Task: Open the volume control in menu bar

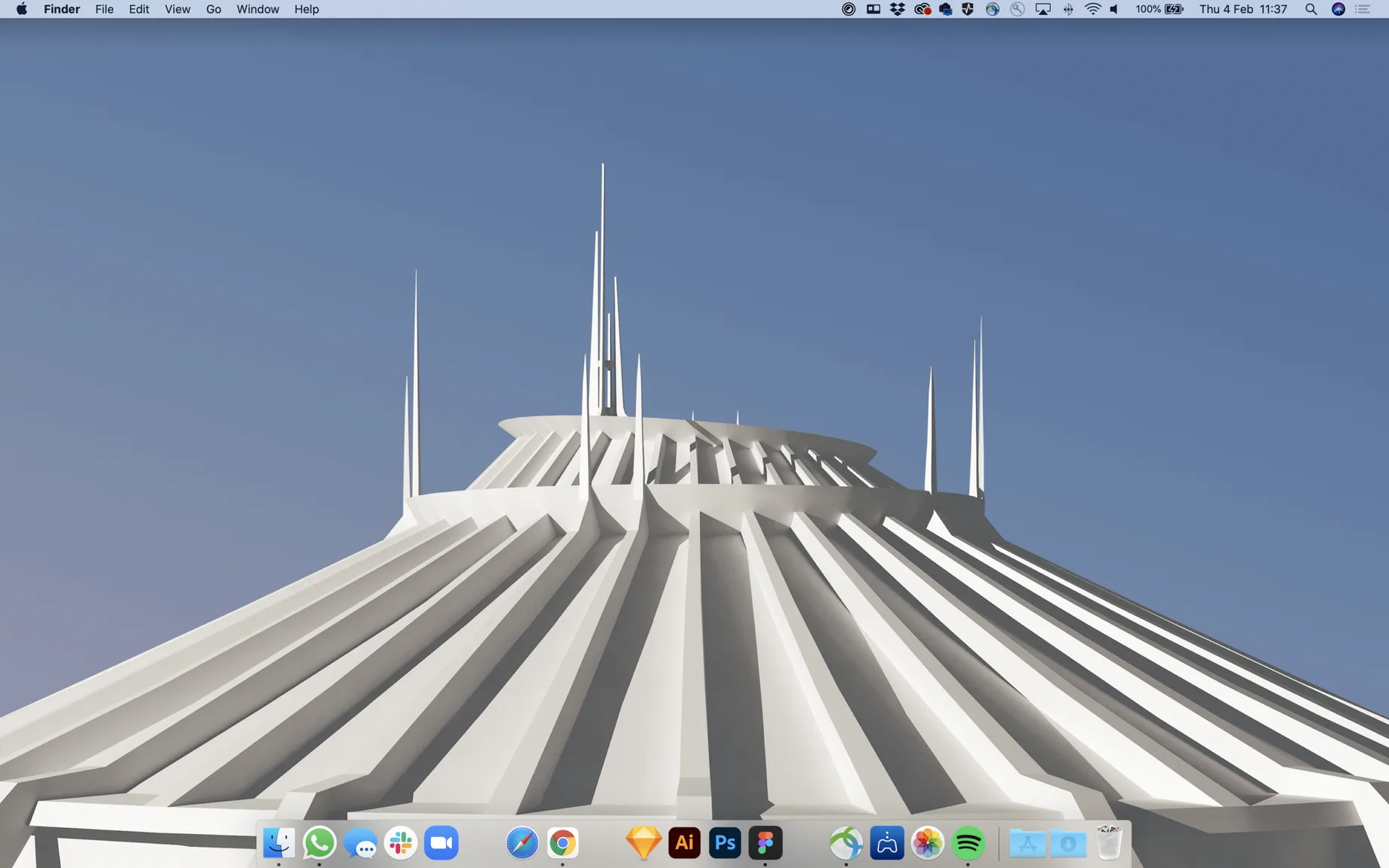Action: [x=1114, y=9]
